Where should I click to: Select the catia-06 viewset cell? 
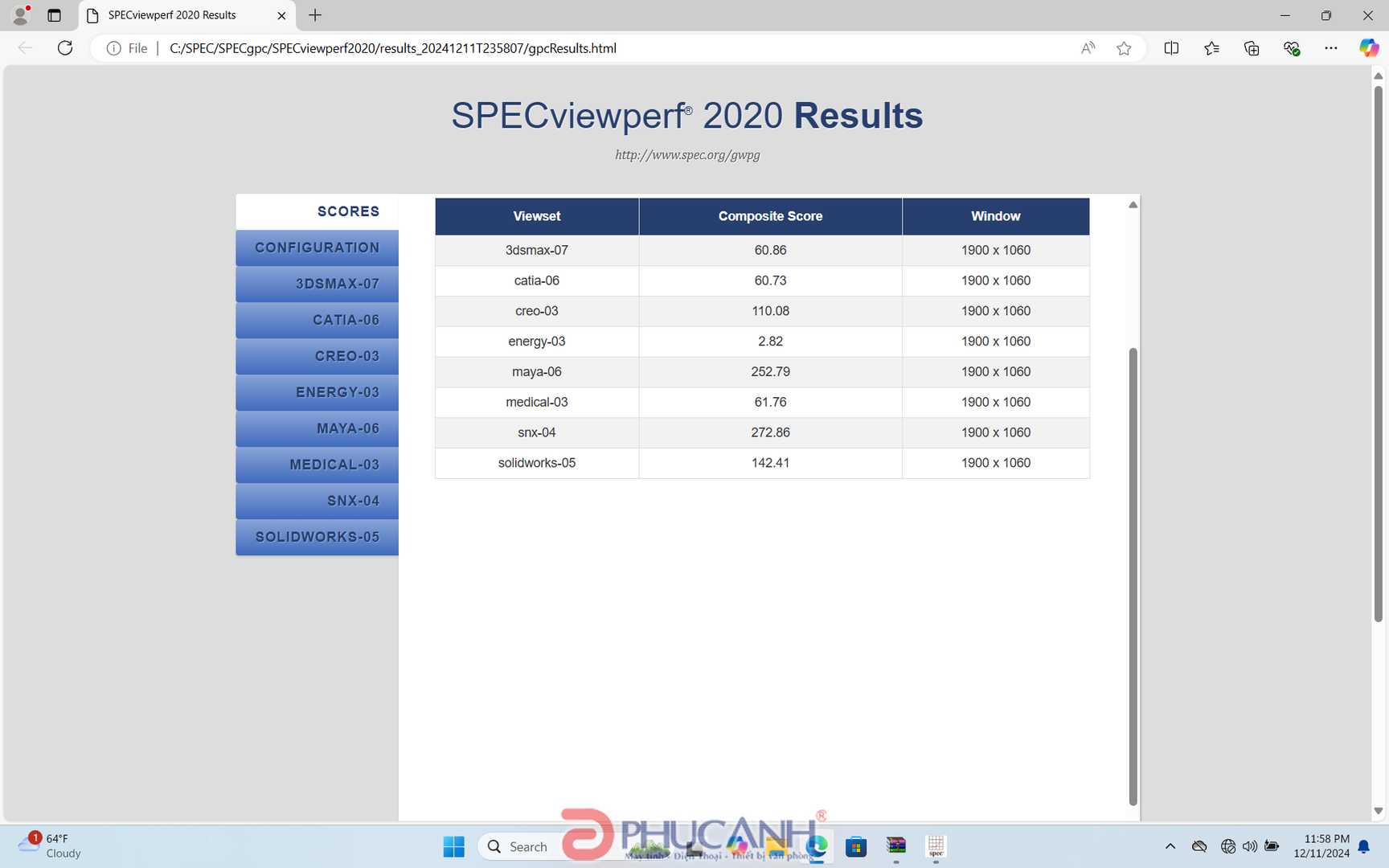(537, 280)
